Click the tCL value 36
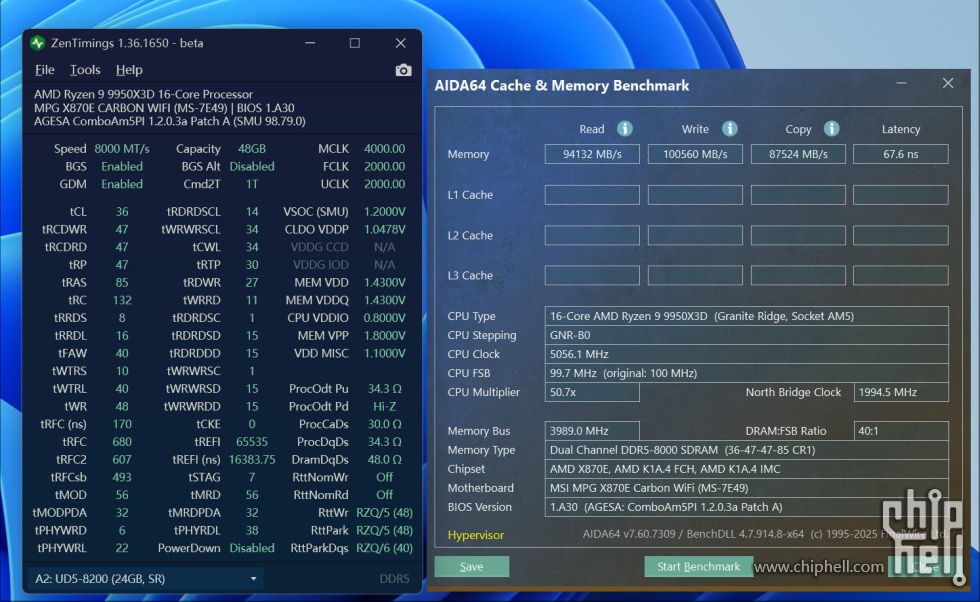The height and width of the screenshot is (602, 980). 122,212
